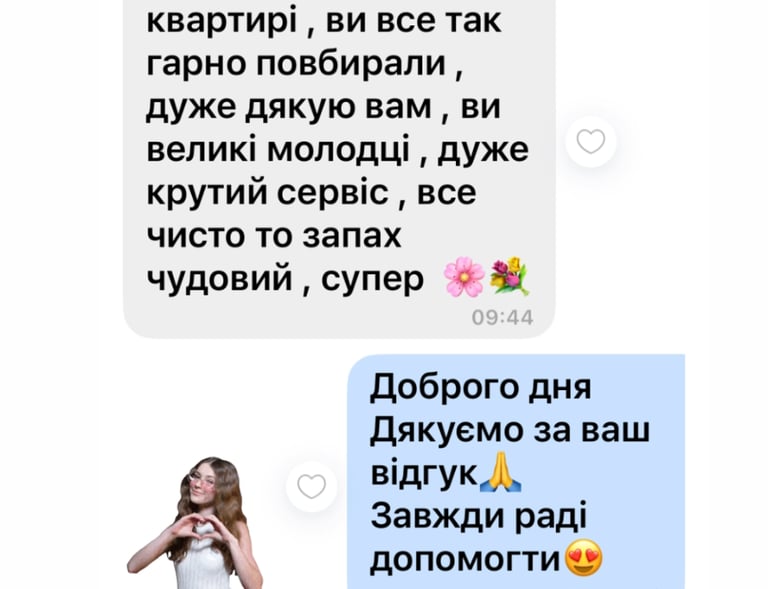Like the gray received message with heart icon
Screen dimensions: 768x589
[x=591, y=141]
